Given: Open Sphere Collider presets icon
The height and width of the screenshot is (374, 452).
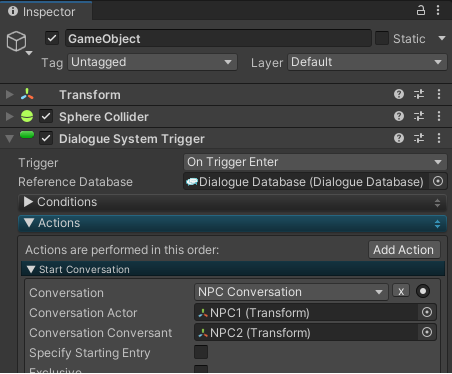Looking at the screenshot, I should (x=419, y=116).
